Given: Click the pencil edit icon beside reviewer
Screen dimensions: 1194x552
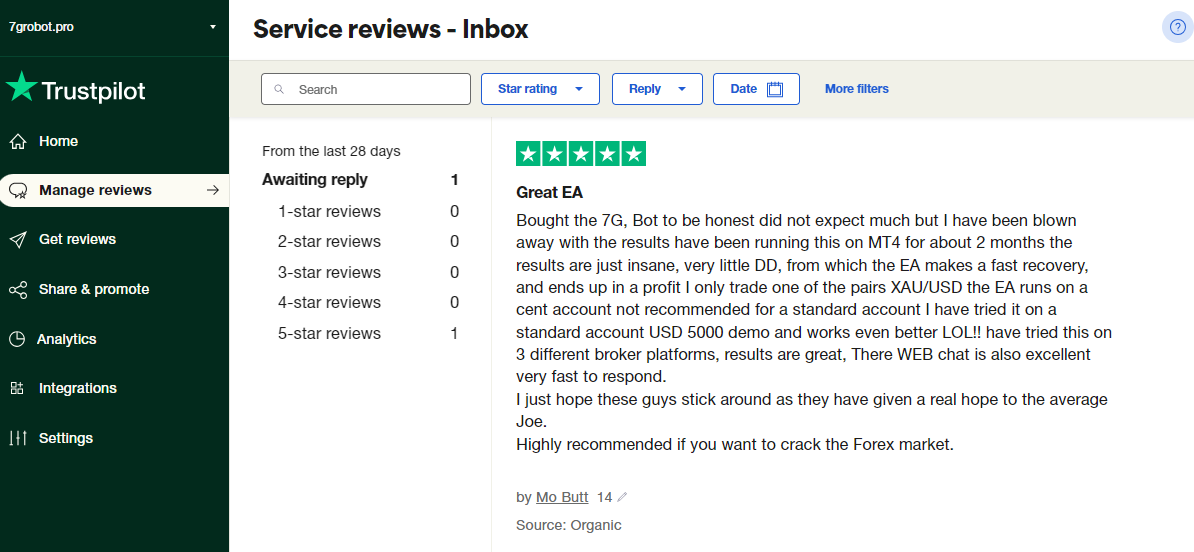Looking at the screenshot, I should pos(623,497).
